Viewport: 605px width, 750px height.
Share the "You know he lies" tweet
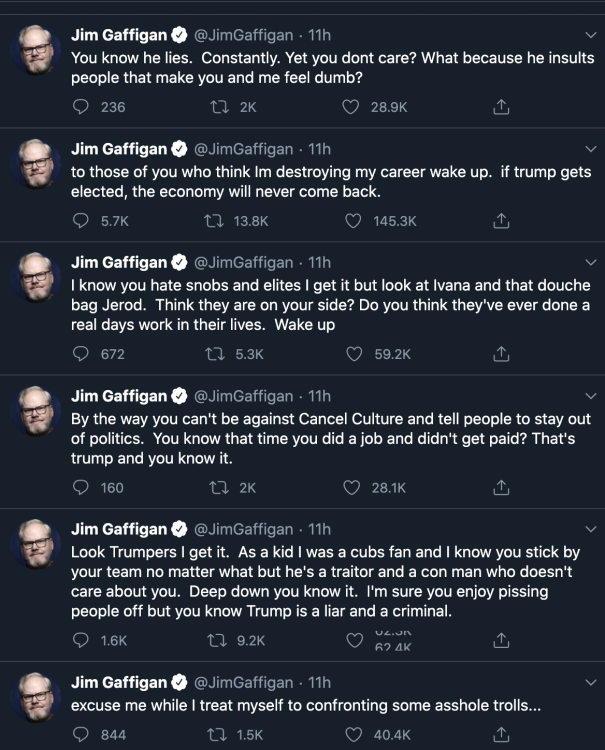click(x=502, y=106)
